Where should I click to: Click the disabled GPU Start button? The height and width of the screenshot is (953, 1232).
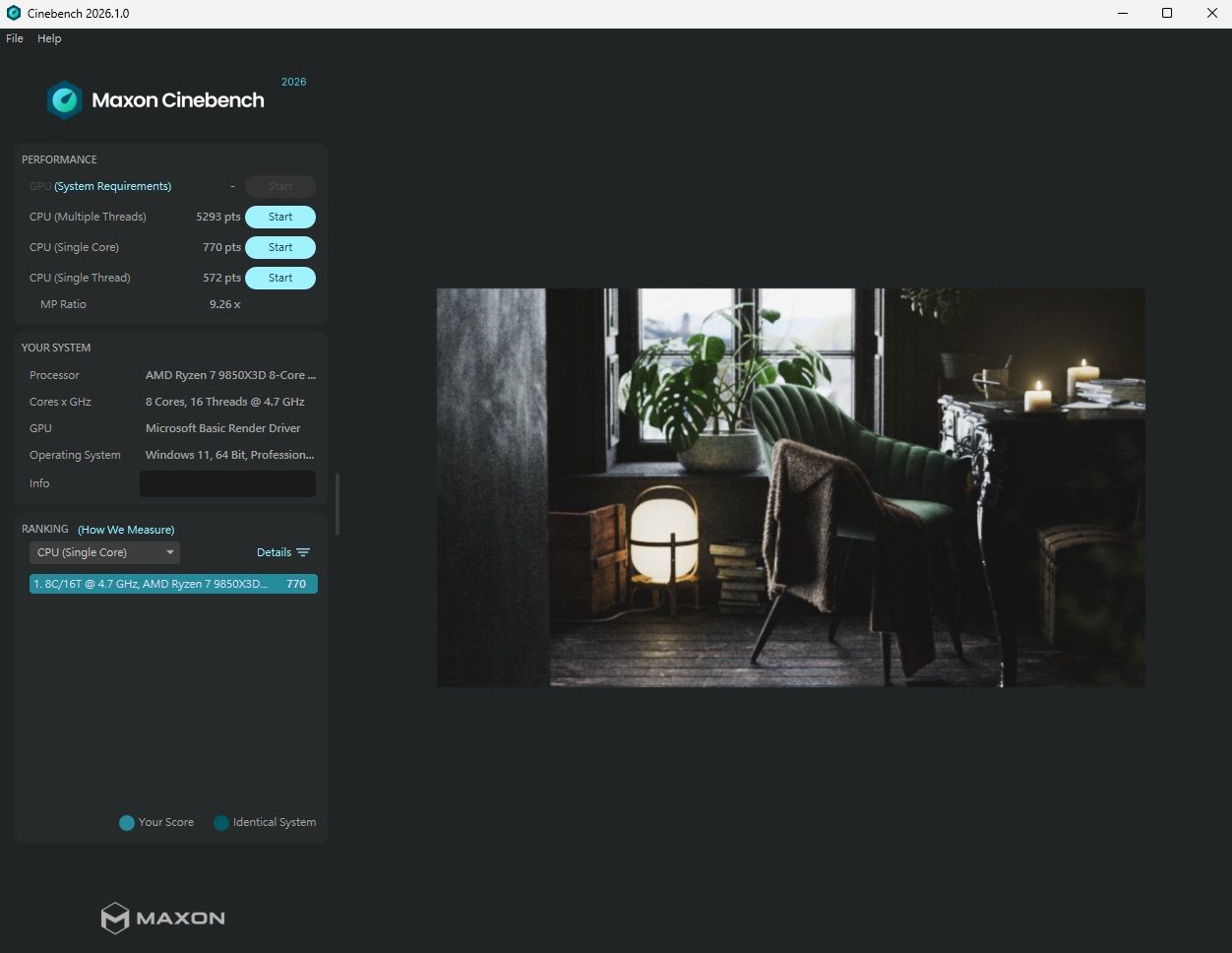[x=280, y=186]
